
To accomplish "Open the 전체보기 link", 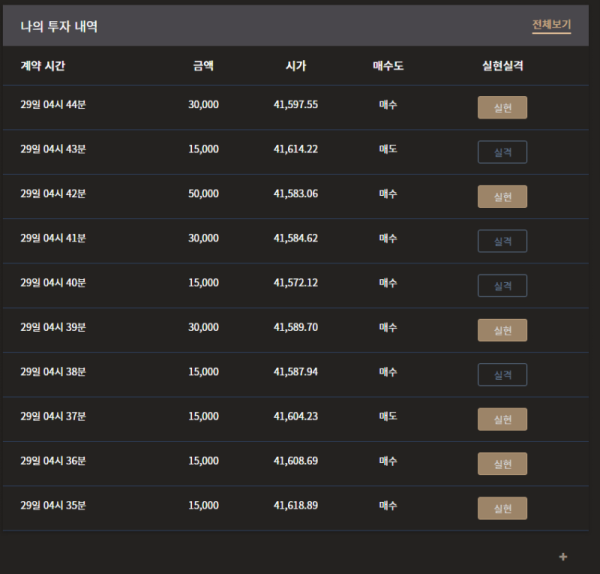I will click(x=551, y=25).
